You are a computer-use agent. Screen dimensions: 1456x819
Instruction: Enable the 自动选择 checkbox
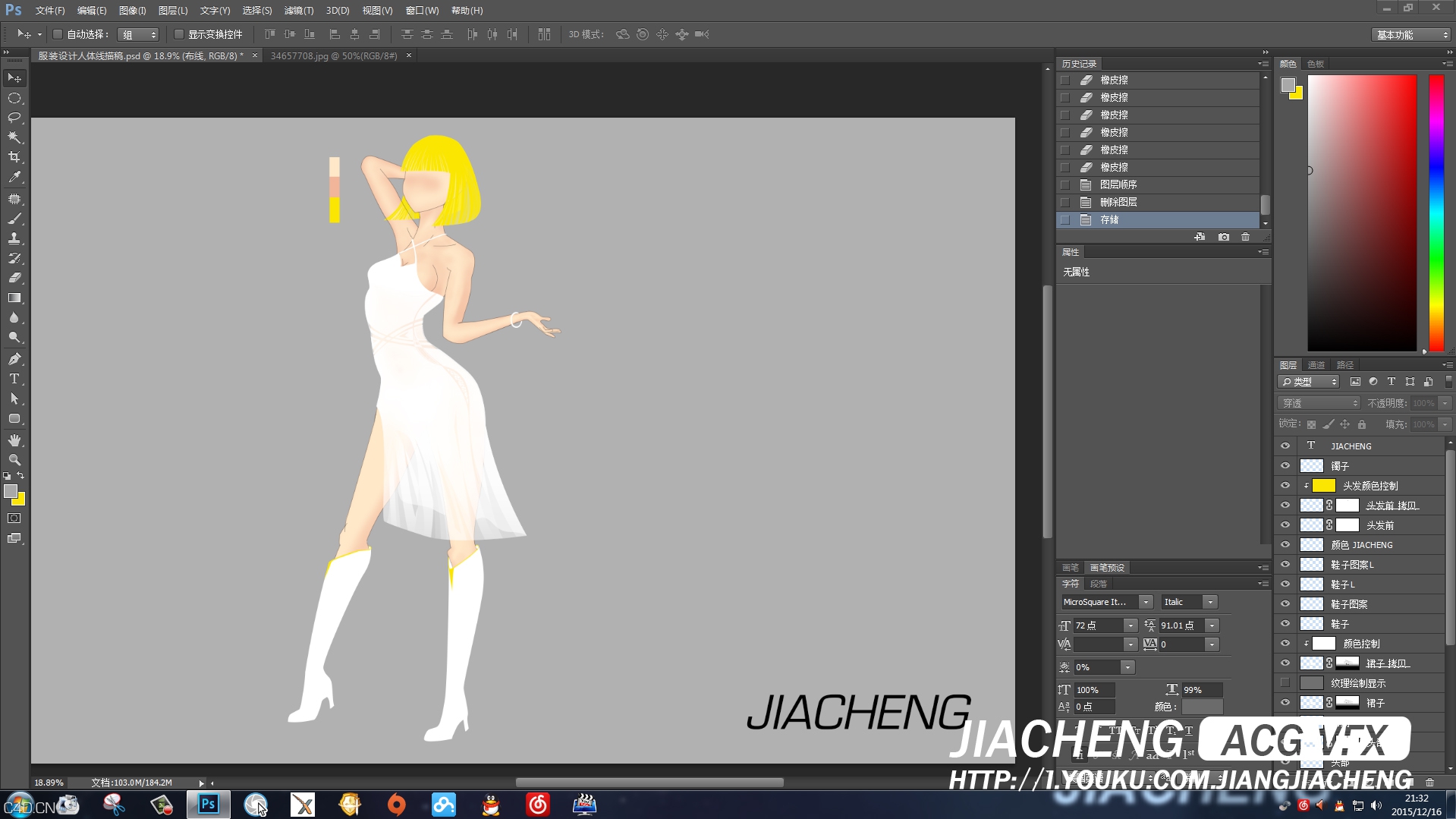pyautogui.click(x=58, y=34)
